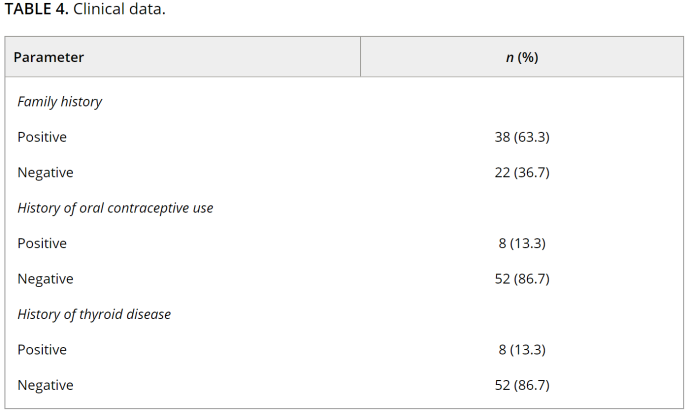Select the Family history row label
This screenshot has width=691, height=416.
point(59,102)
